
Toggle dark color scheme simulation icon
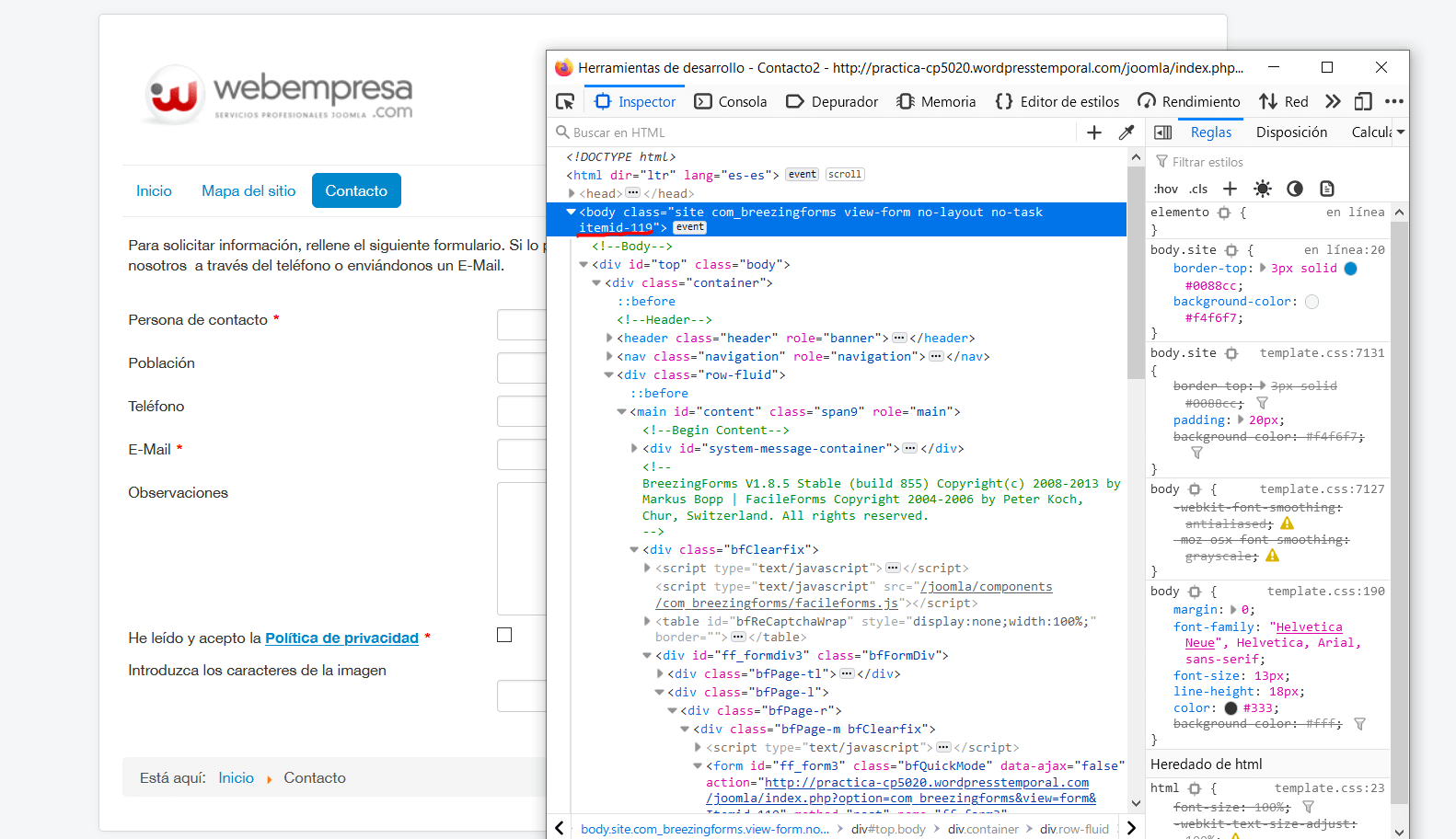click(x=1295, y=189)
